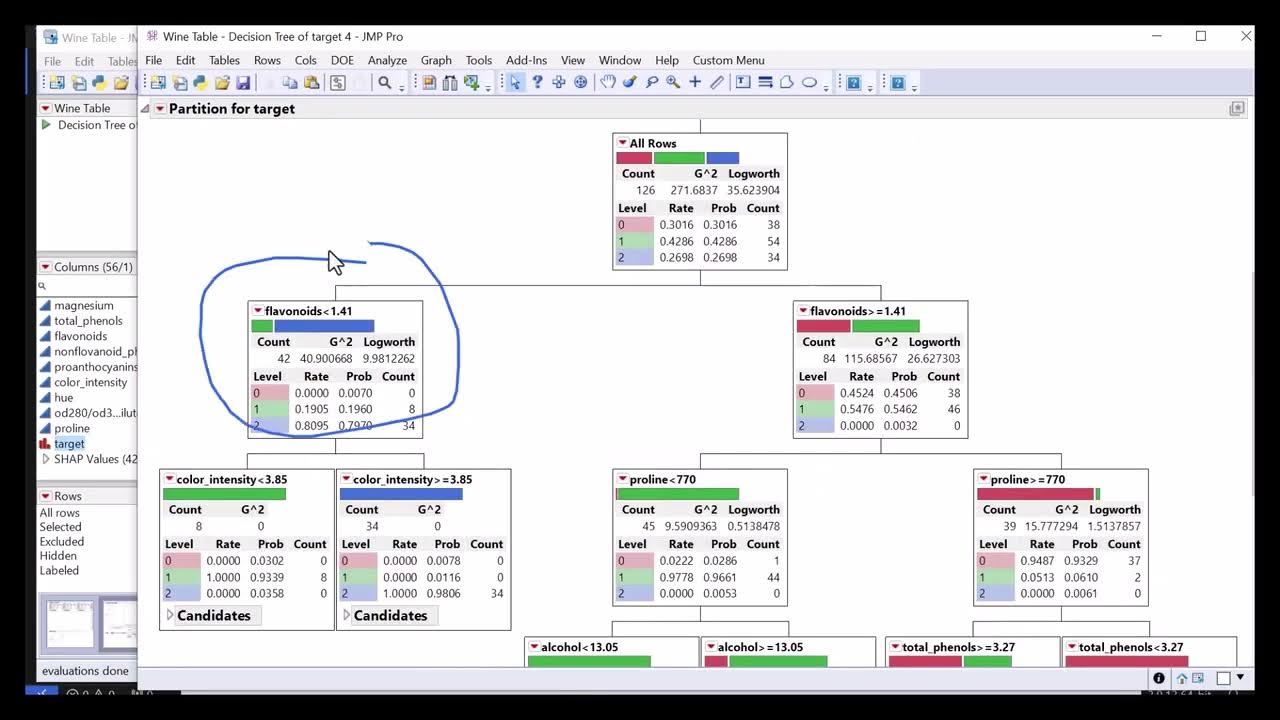This screenshot has height=720, width=1280.
Task: Select the Brush tool
Action: [x=630, y=83]
